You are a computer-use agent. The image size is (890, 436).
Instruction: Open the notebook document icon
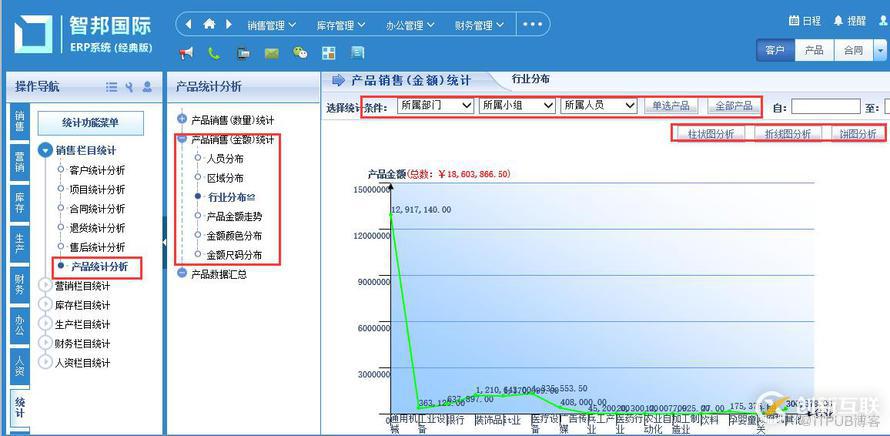[x=358, y=53]
